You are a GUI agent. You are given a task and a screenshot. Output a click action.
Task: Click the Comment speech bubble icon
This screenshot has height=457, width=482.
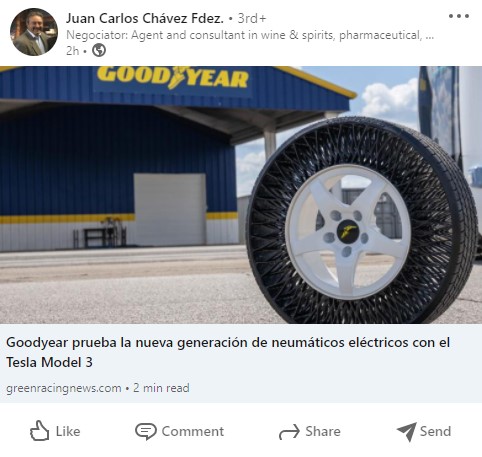(x=146, y=431)
